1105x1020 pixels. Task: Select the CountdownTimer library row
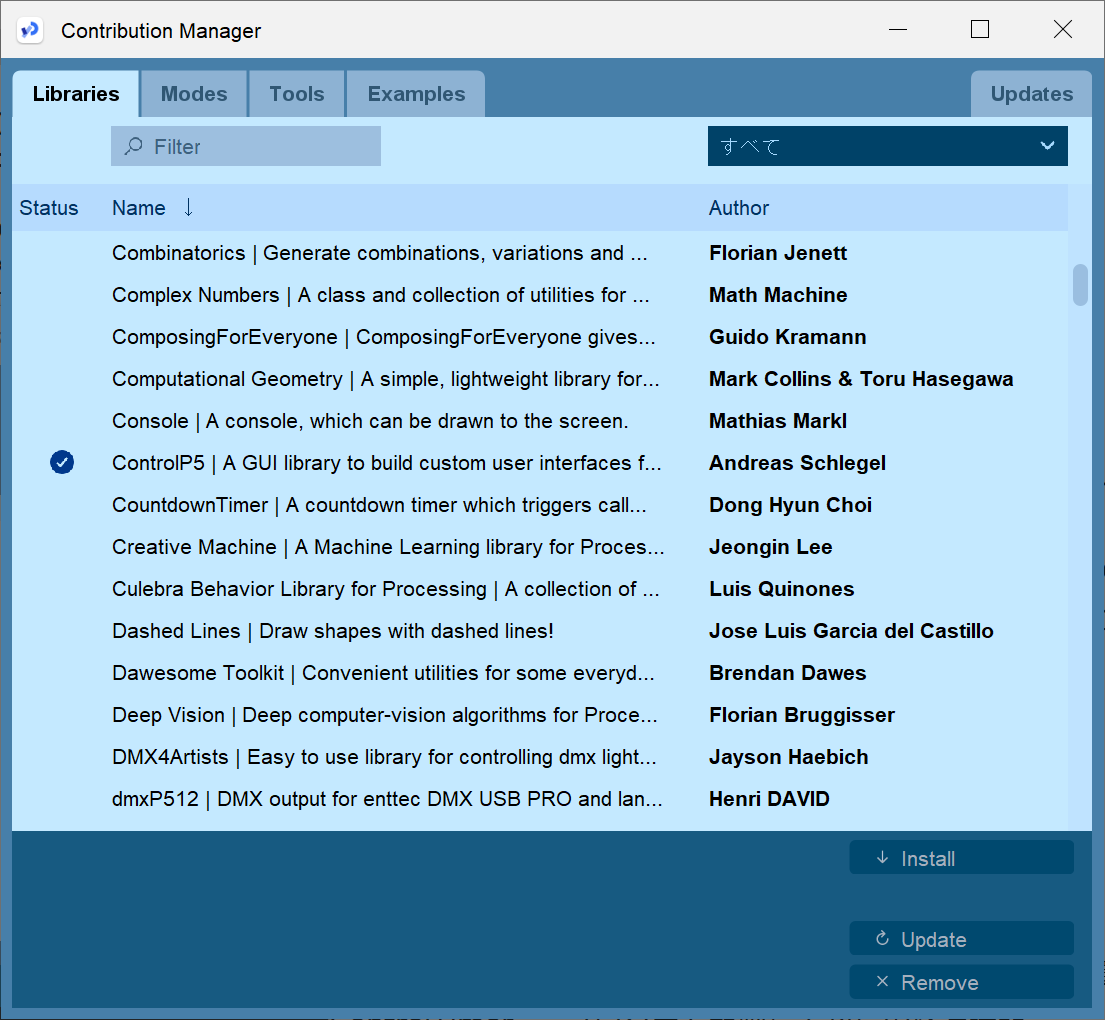(540, 505)
